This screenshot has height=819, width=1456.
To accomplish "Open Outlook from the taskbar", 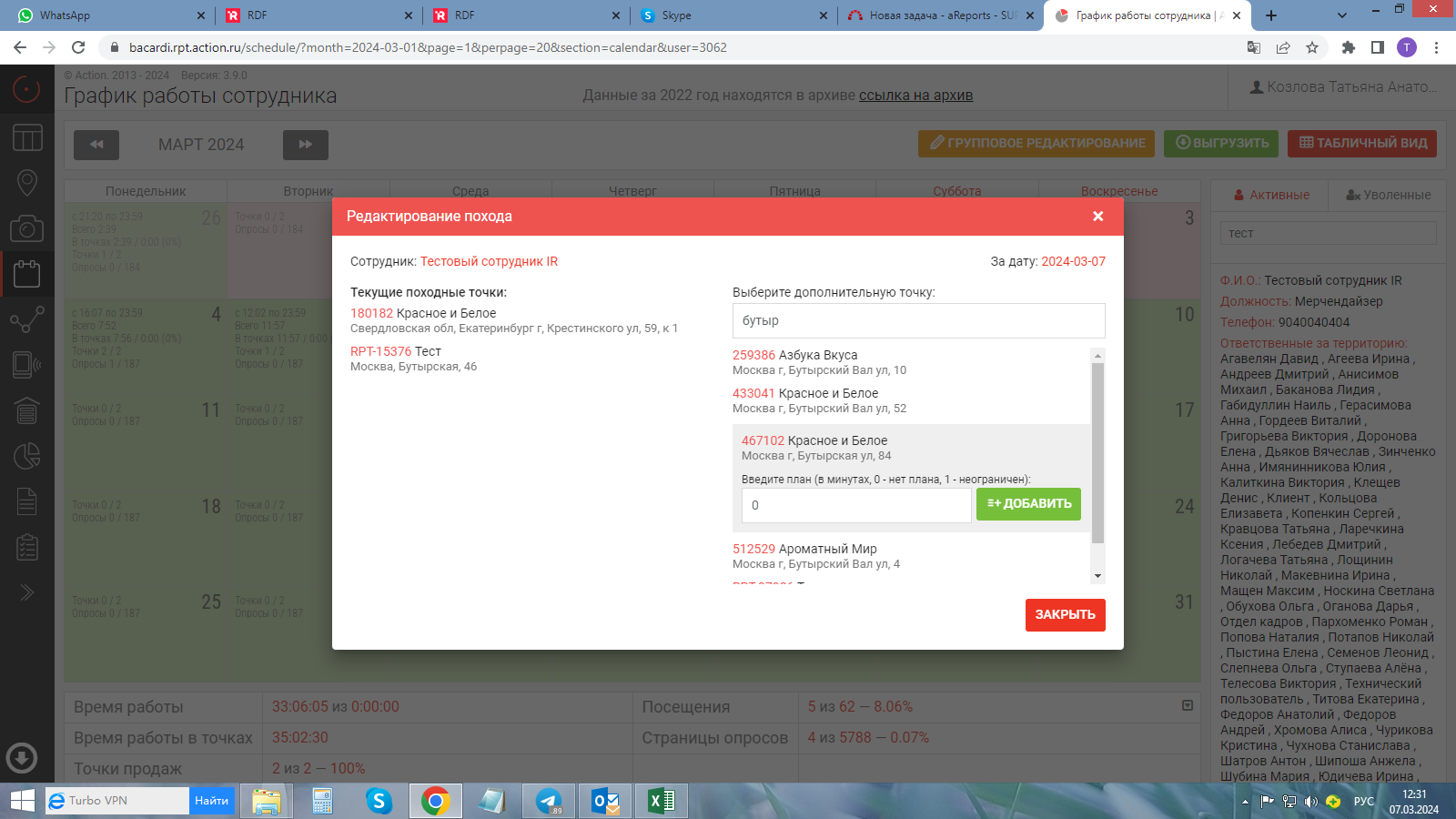I will (x=605, y=801).
